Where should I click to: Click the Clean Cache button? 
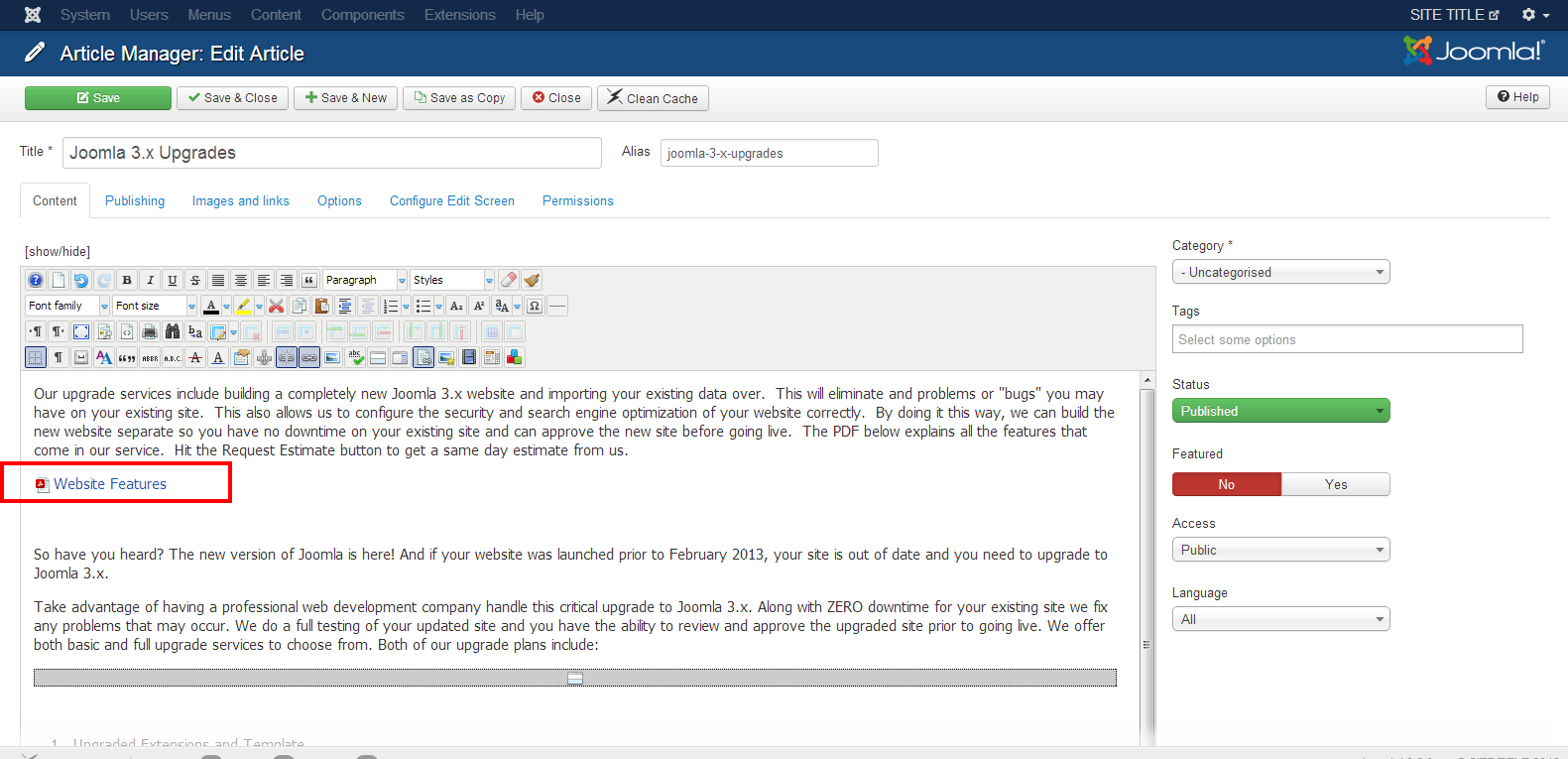[x=653, y=98]
